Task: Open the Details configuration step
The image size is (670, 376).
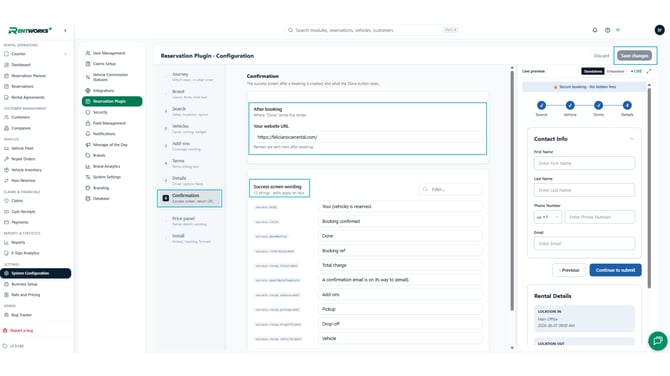Action: coord(190,181)
